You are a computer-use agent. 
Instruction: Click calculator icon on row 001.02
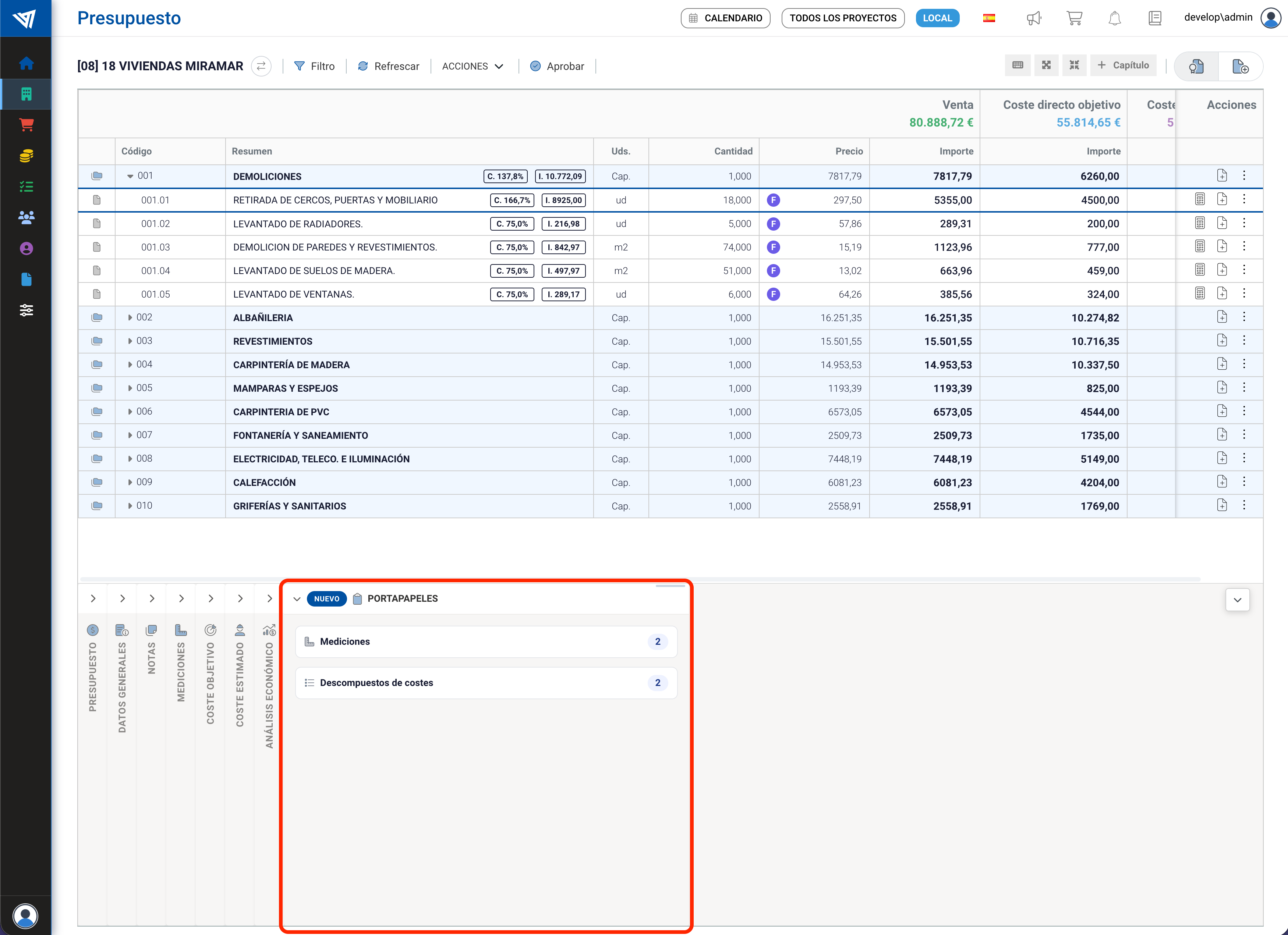(x=1199, y=223)
